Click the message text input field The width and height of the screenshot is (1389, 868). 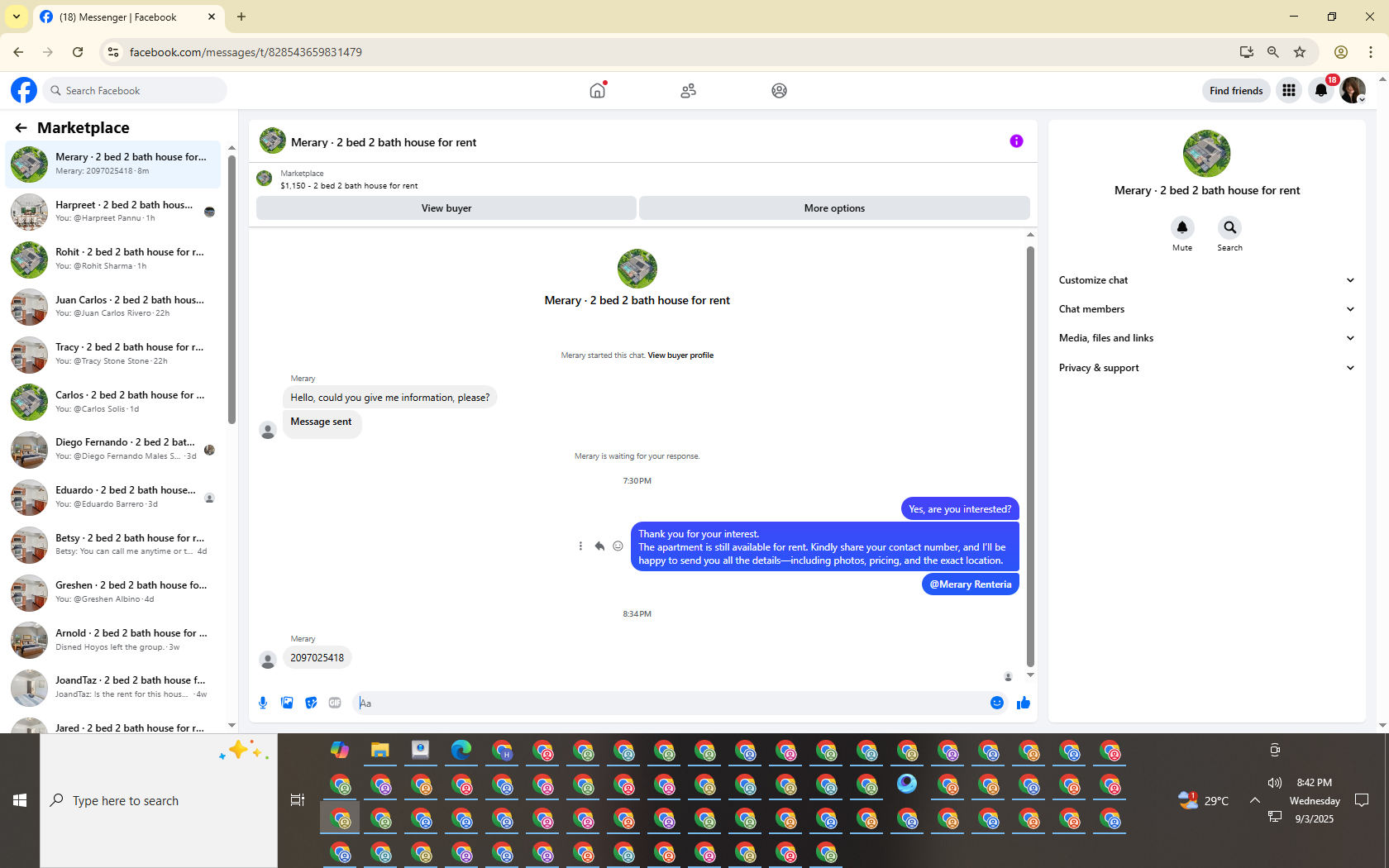tap(670, 703)
